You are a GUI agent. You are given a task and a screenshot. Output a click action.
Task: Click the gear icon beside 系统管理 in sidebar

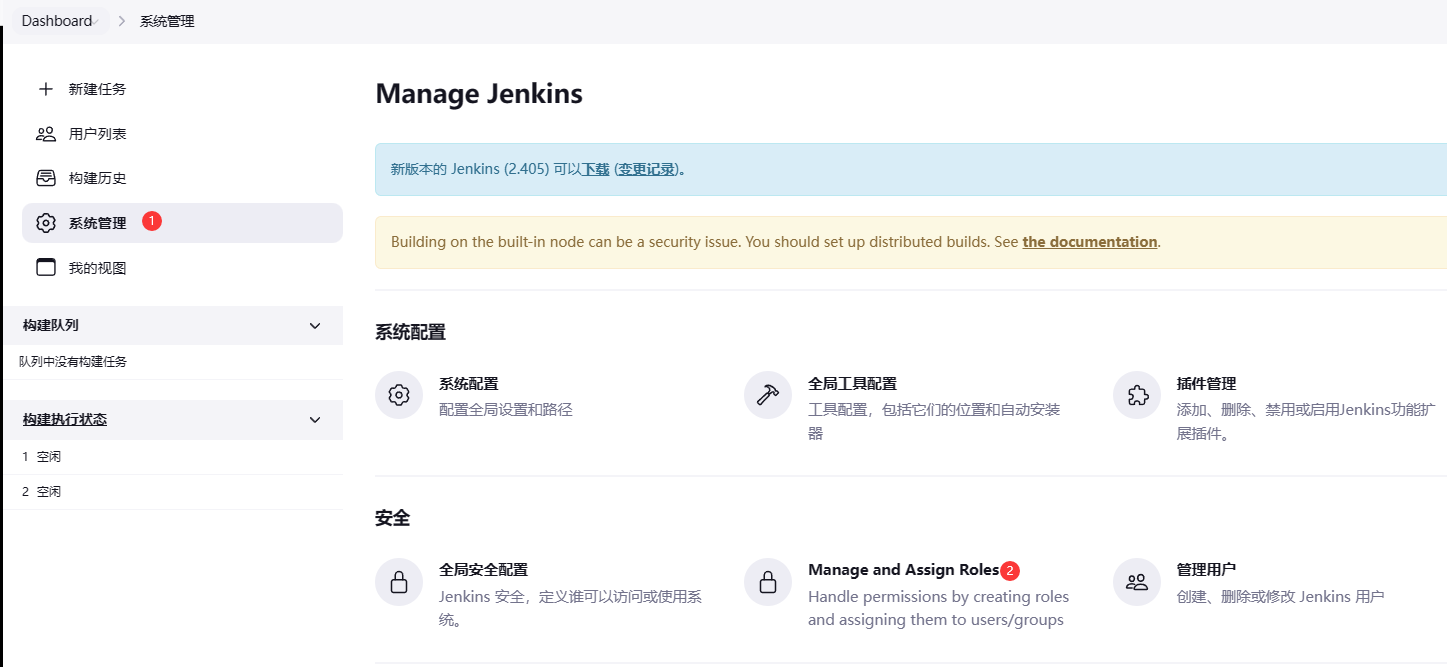click(x=45, y=223)
